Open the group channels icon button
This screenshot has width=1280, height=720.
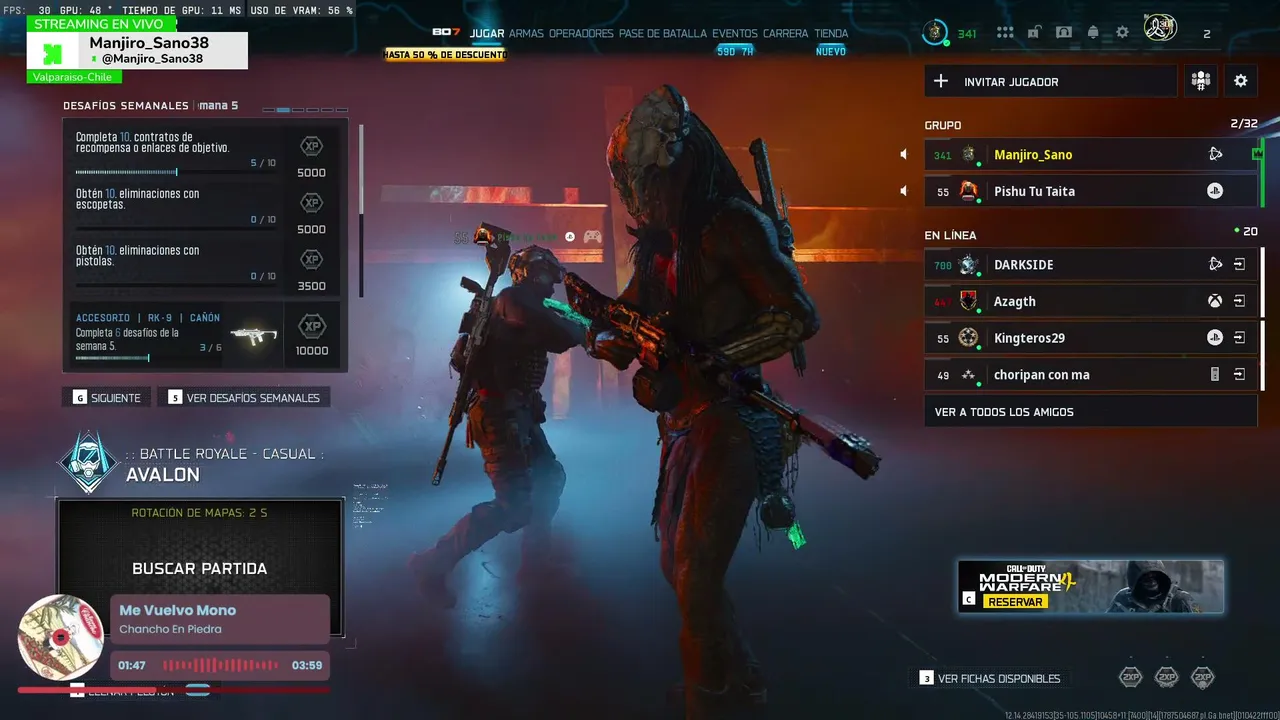pyautogui.click(x=1201, y=81)
